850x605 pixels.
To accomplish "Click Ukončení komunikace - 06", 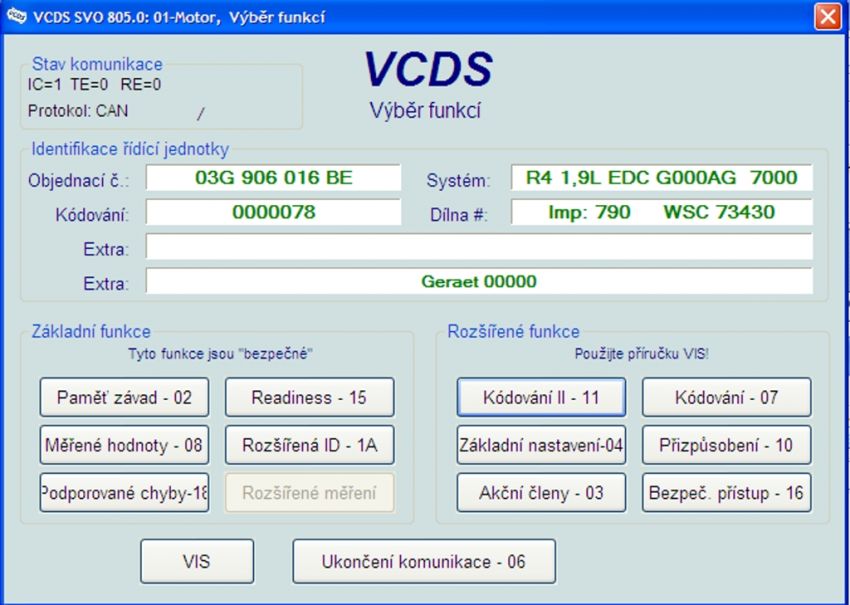I will (424, 561).
